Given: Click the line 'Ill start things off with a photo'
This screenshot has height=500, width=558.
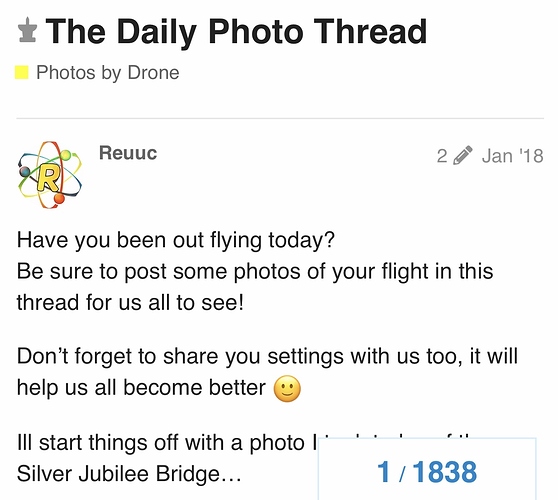Looking at the screenshot, I should 166,443.
